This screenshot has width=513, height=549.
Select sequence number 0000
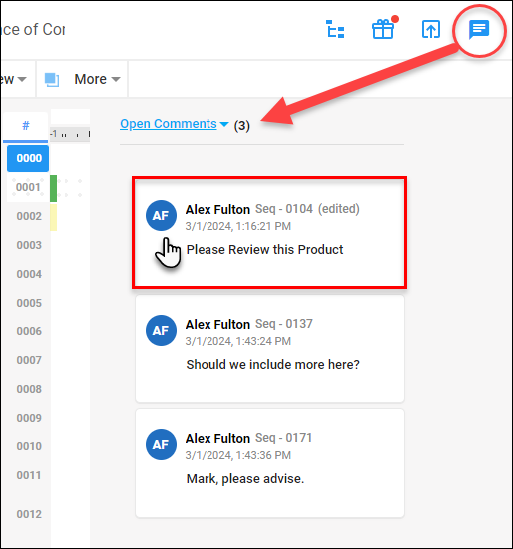point(28,158)
